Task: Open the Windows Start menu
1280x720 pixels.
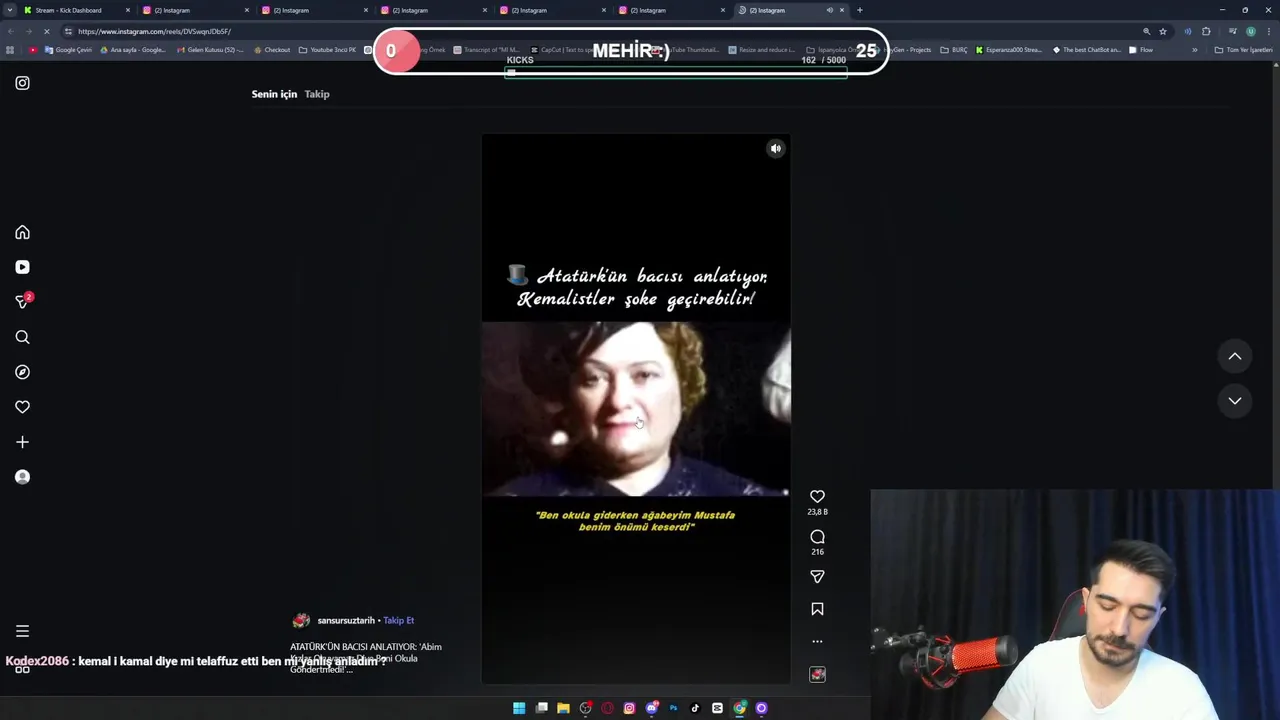Action: point(519,708)
